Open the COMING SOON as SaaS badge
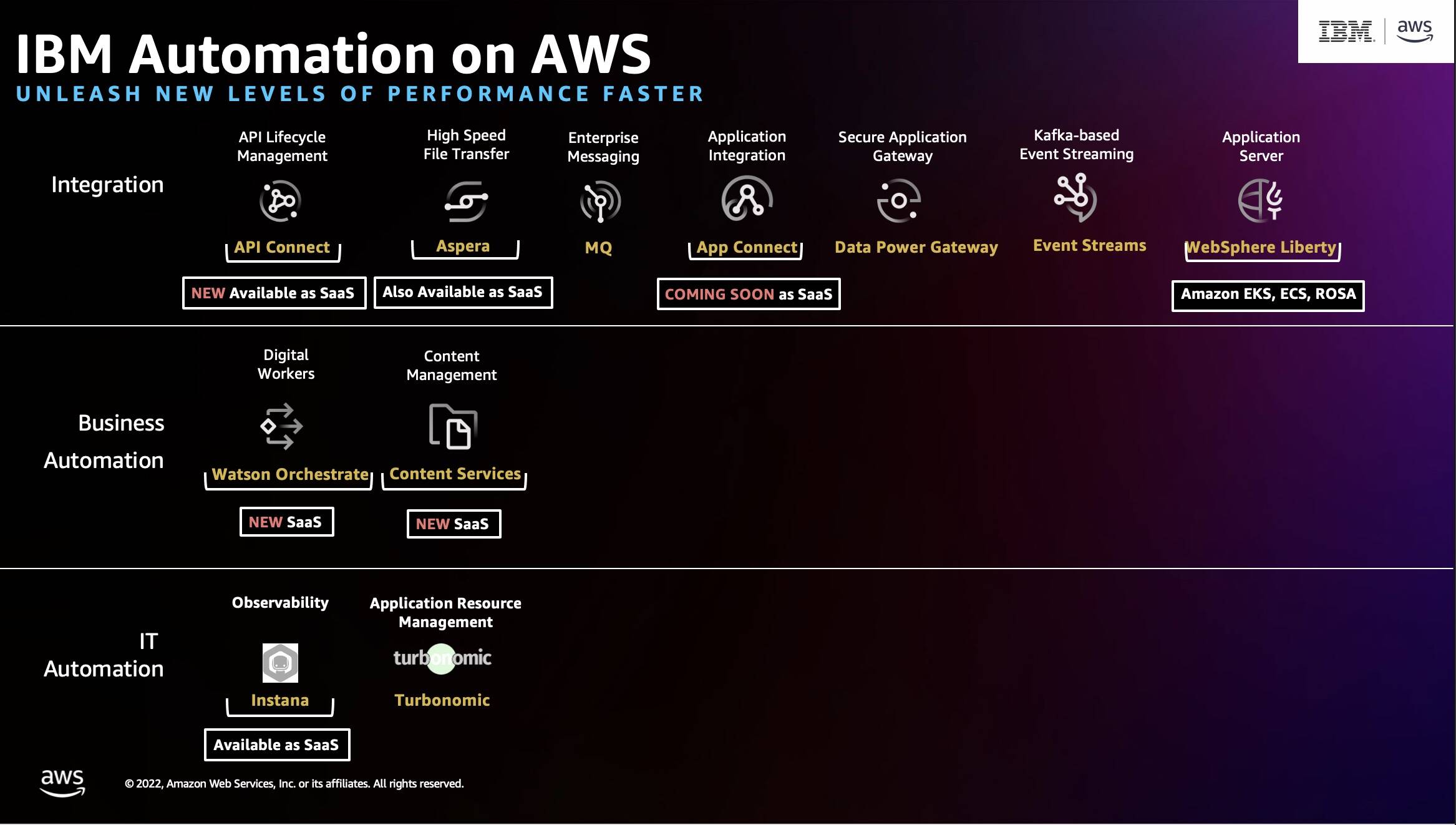Screen dimensions: 1456x825 click(748, 294)
